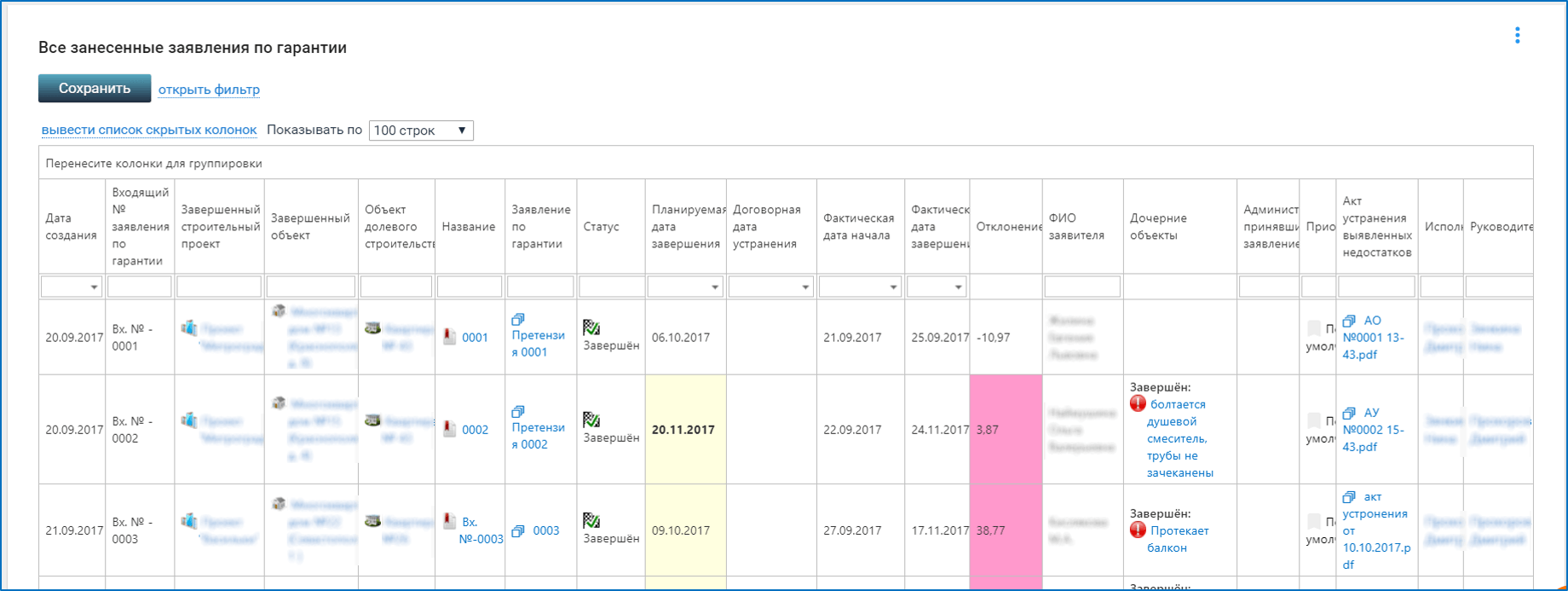This screenshot has width=1568, height=591.
Task: Click the copy icon above Претензия 0002
Action: pos(518,412)
